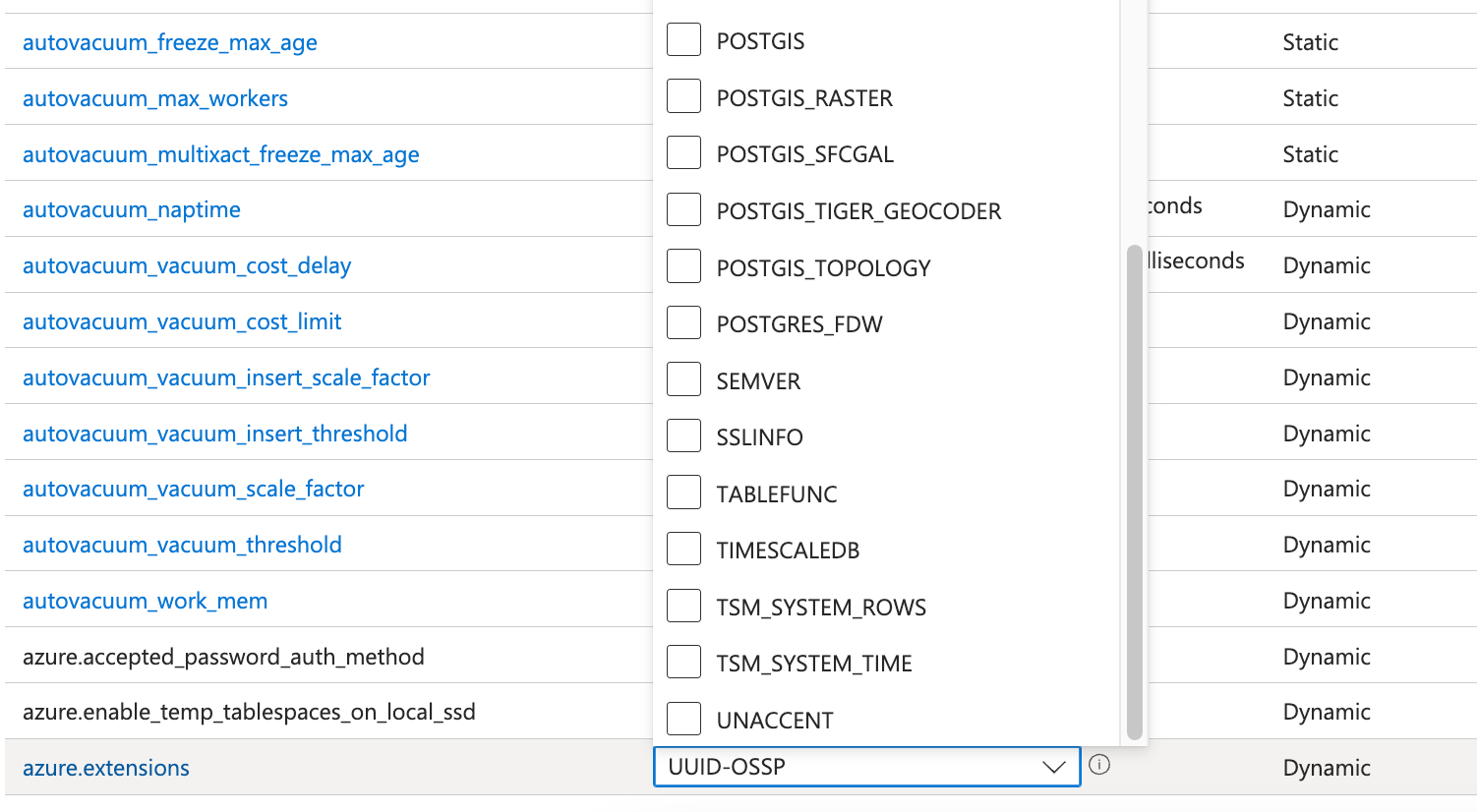Click the azure.extensions parameter link
This screenshot has height=812, width=1477.
[106, 768]
